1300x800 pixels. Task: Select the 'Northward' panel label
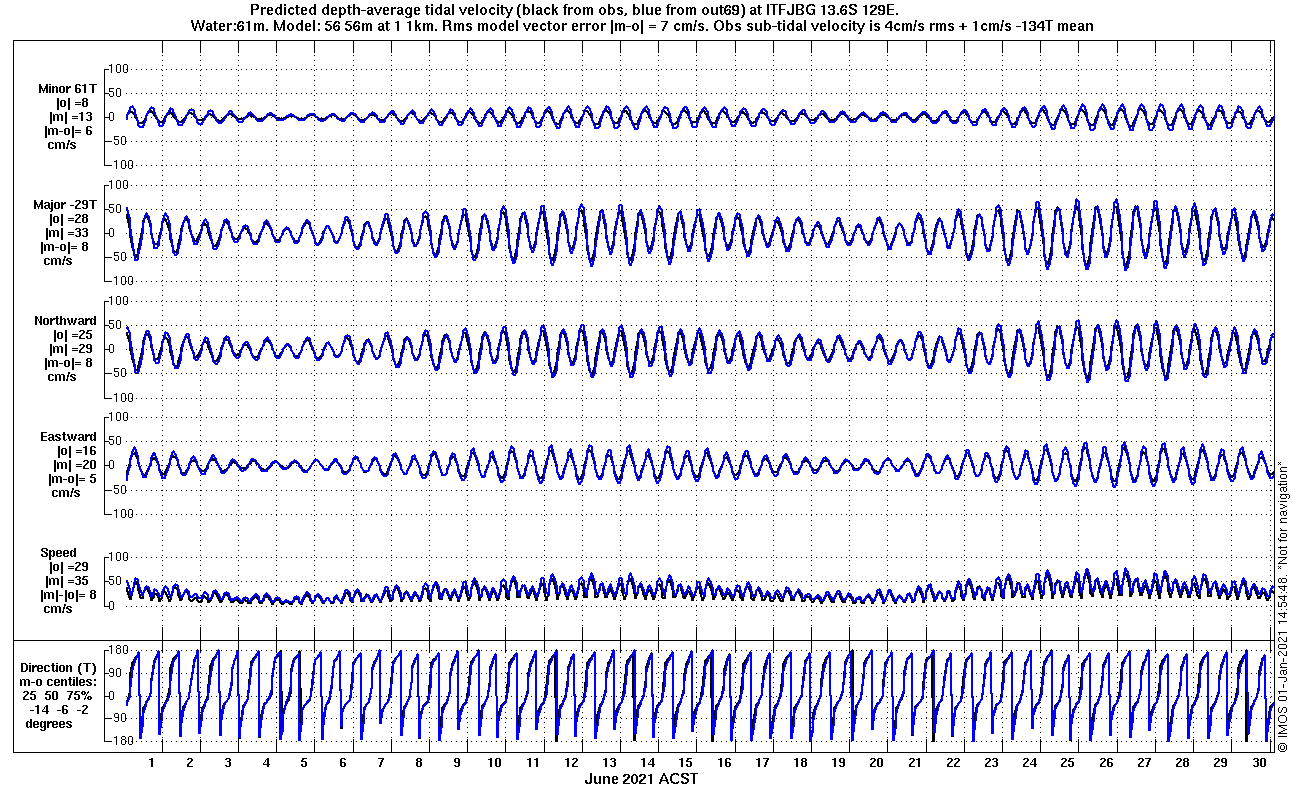click(x=65, y=321)
